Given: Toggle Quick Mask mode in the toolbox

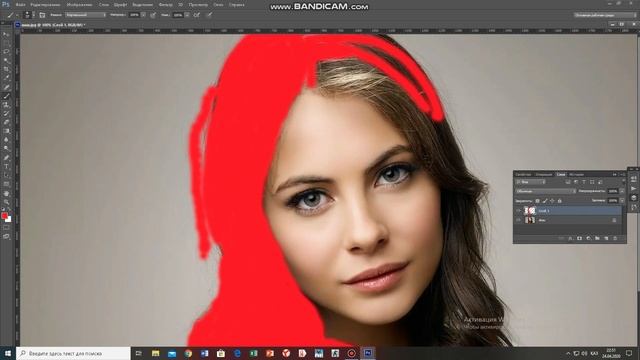Looking at the screenshot, I should coord(6,228).
